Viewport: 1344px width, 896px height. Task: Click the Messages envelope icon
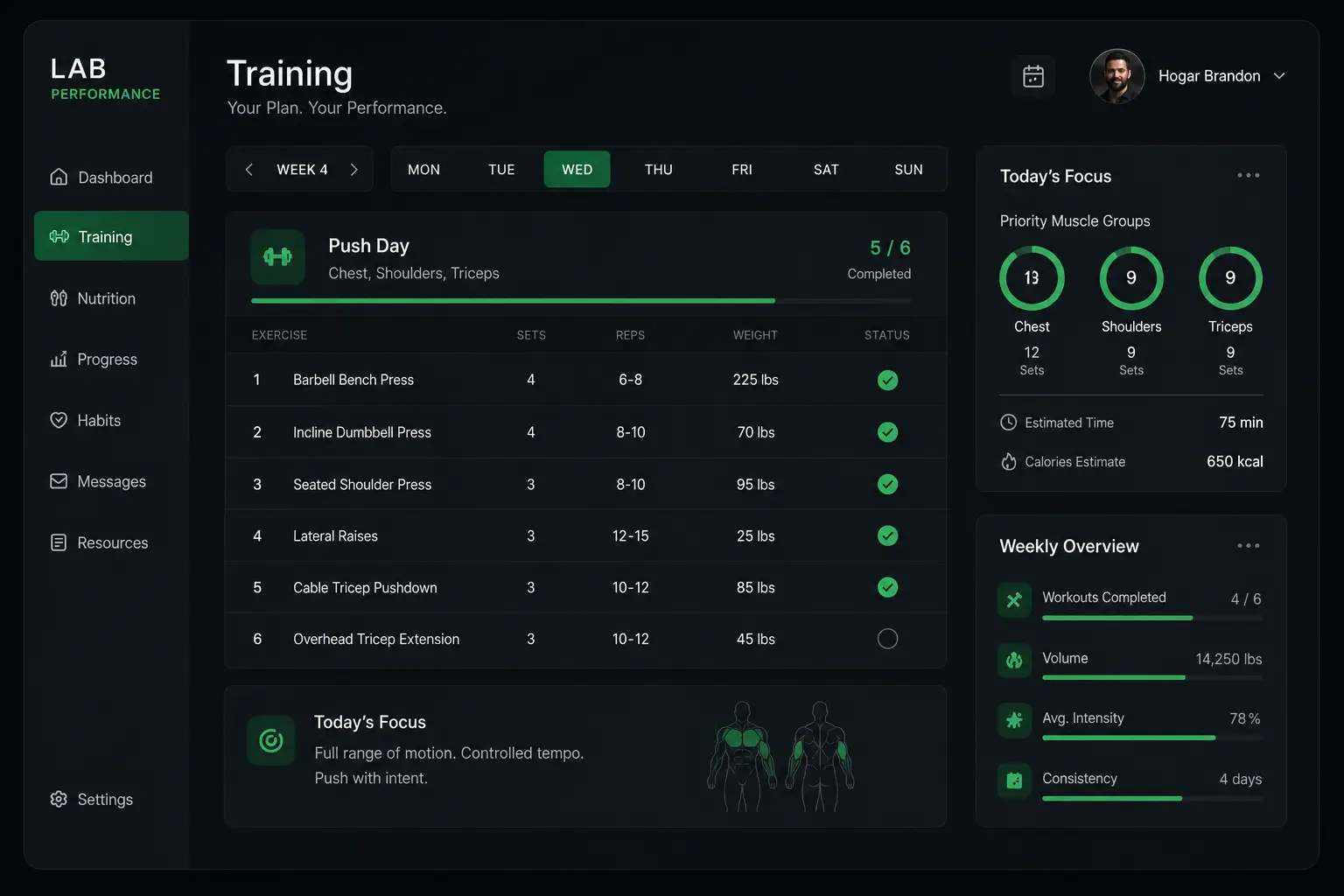59,481
